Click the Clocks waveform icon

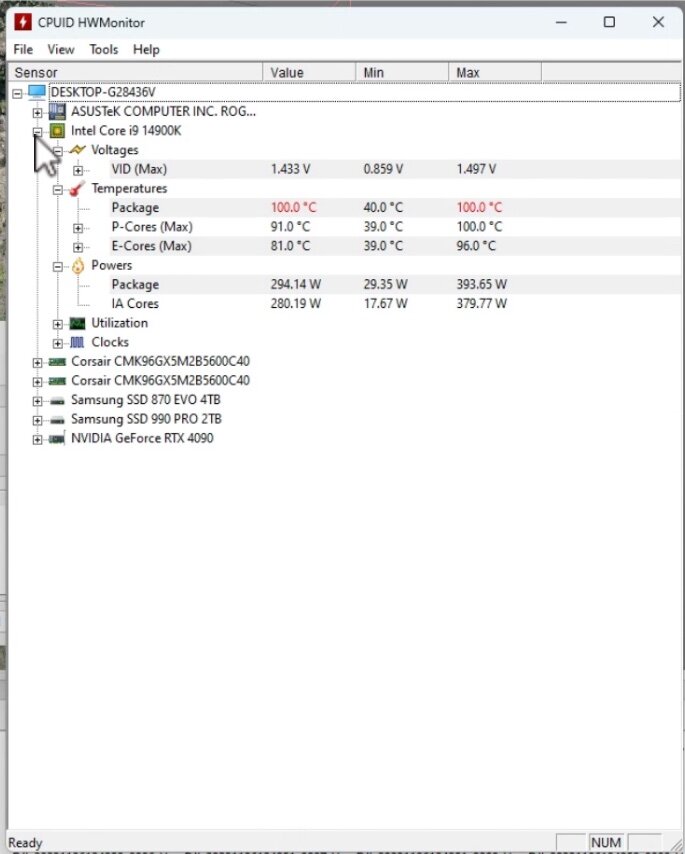77,342
